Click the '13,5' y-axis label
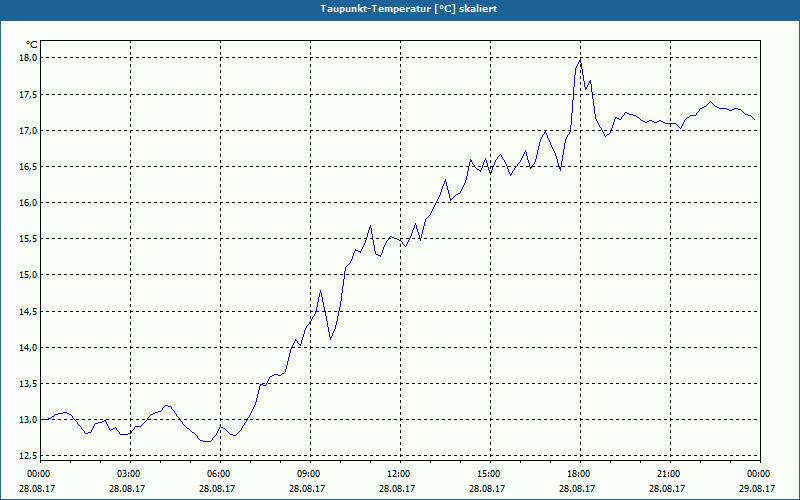The height and width of the screenshot is (500, 800). (x=29, y=384)
